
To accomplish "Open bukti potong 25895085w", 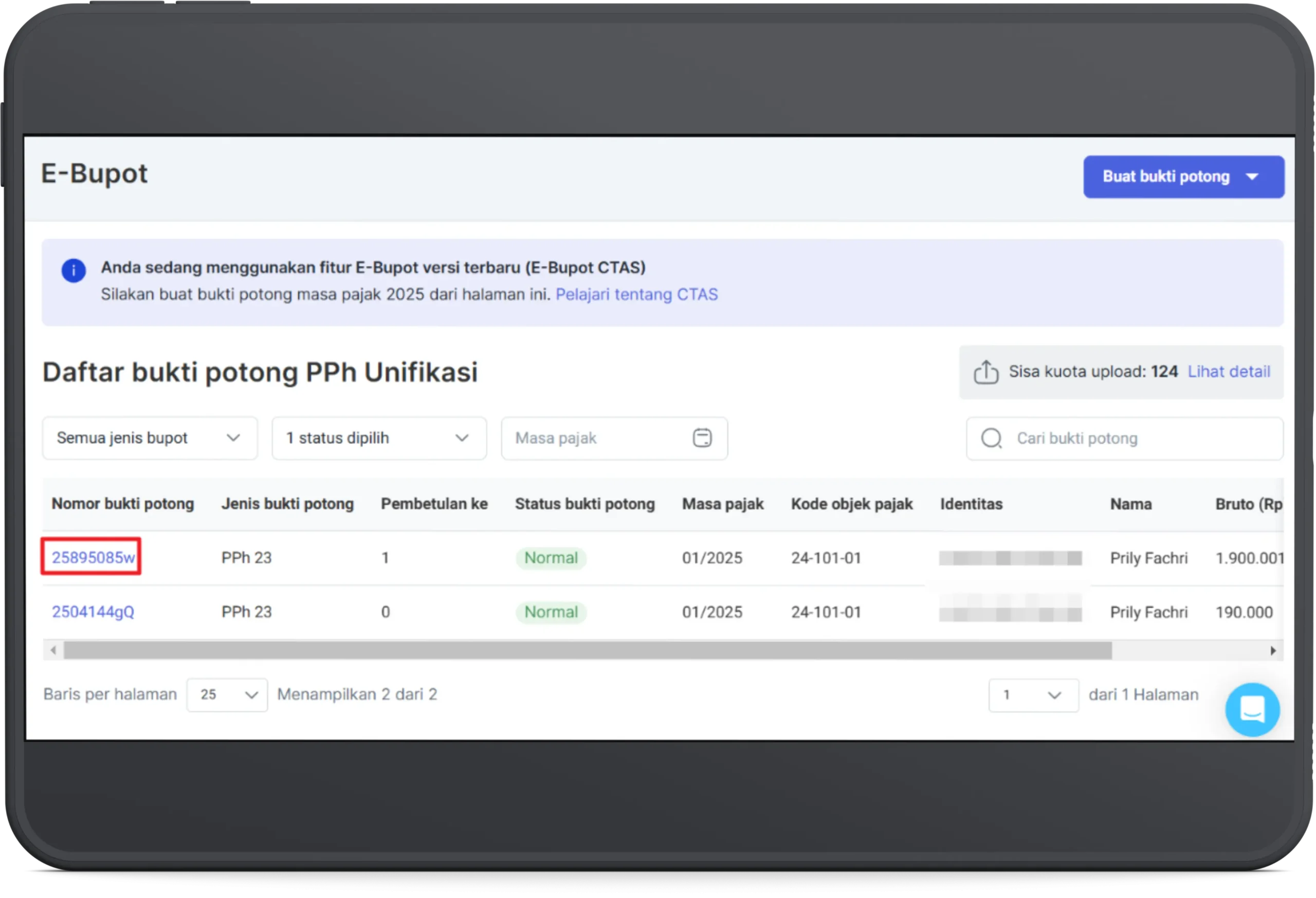I will point(94,558).
